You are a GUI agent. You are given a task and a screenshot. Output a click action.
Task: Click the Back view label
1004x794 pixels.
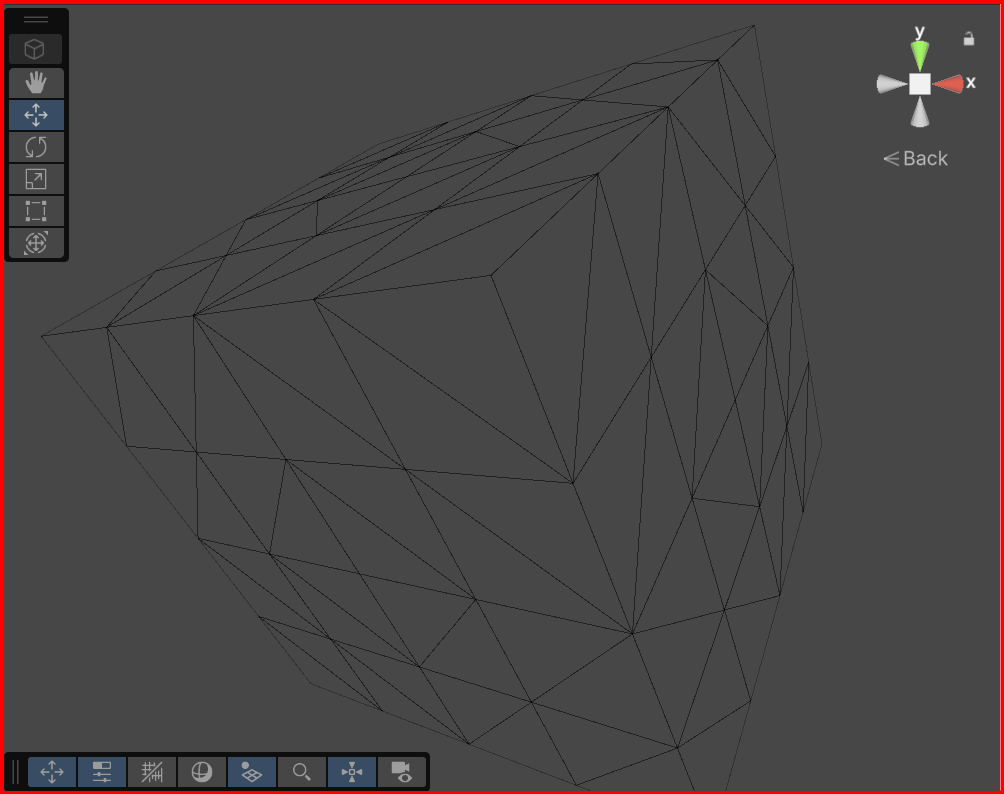coord(916,158)
